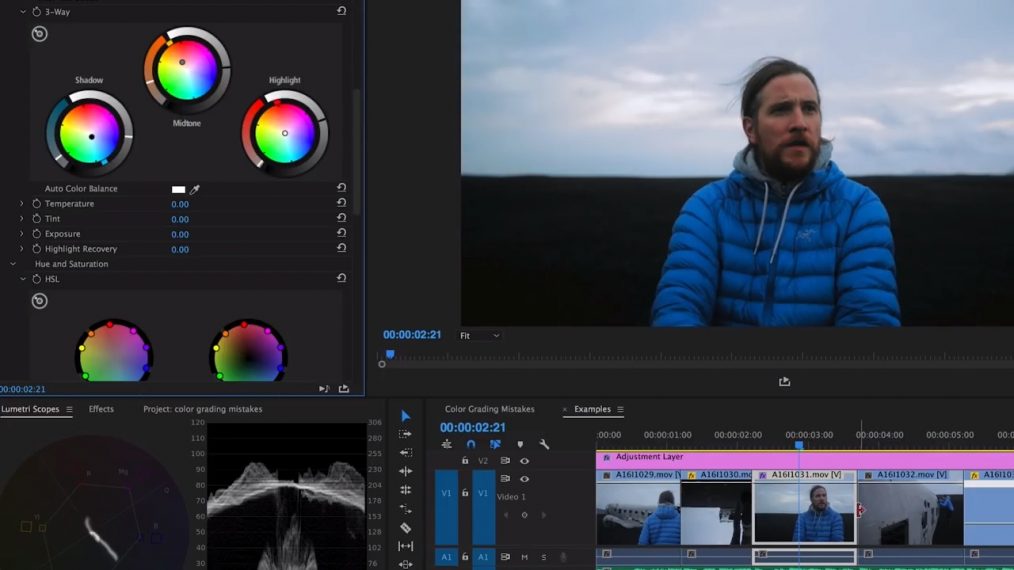Click V2 sync lock icon
1014x570 pixels.
tap(505, 461)
